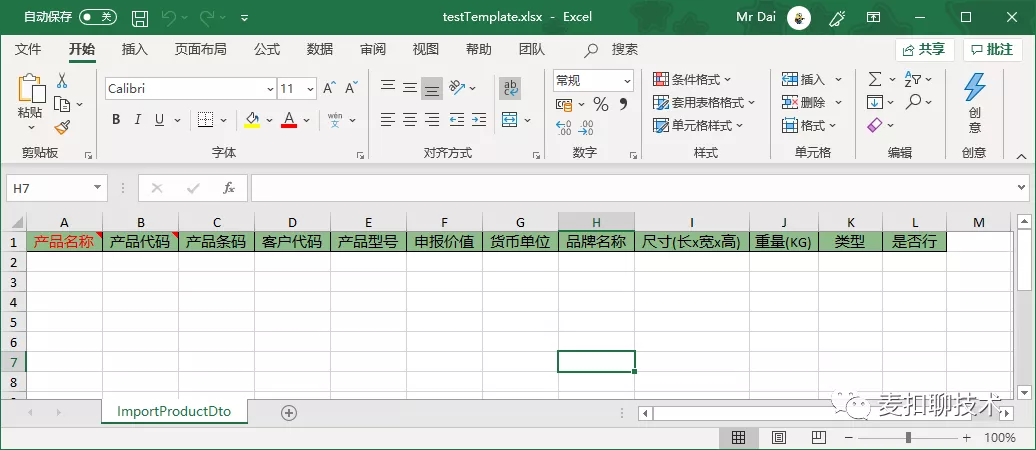
Task: Click the Copy icon in clipboard group
Action: pyautogui.click(x=61, y=104)
